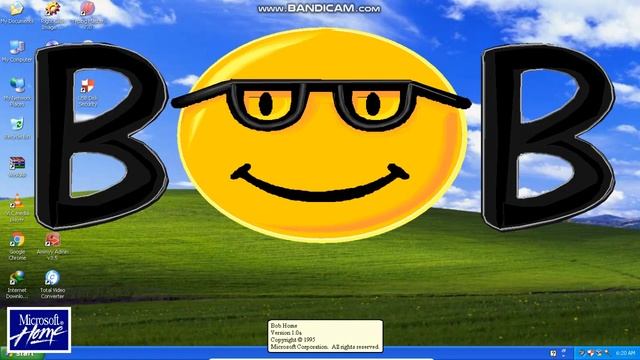Launch the Total Video Converter shortcut
This screenshot has height=360, width=640.
click(53, 284)
